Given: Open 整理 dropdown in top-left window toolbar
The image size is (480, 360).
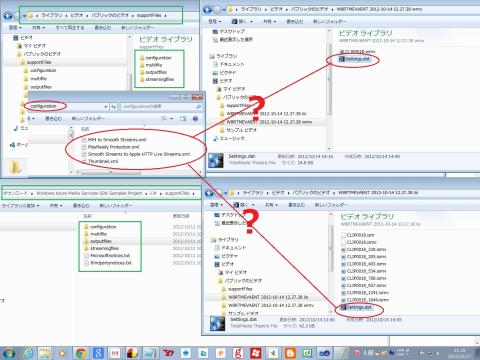Looking at the screenshot, I should click(x=15, y=28).
